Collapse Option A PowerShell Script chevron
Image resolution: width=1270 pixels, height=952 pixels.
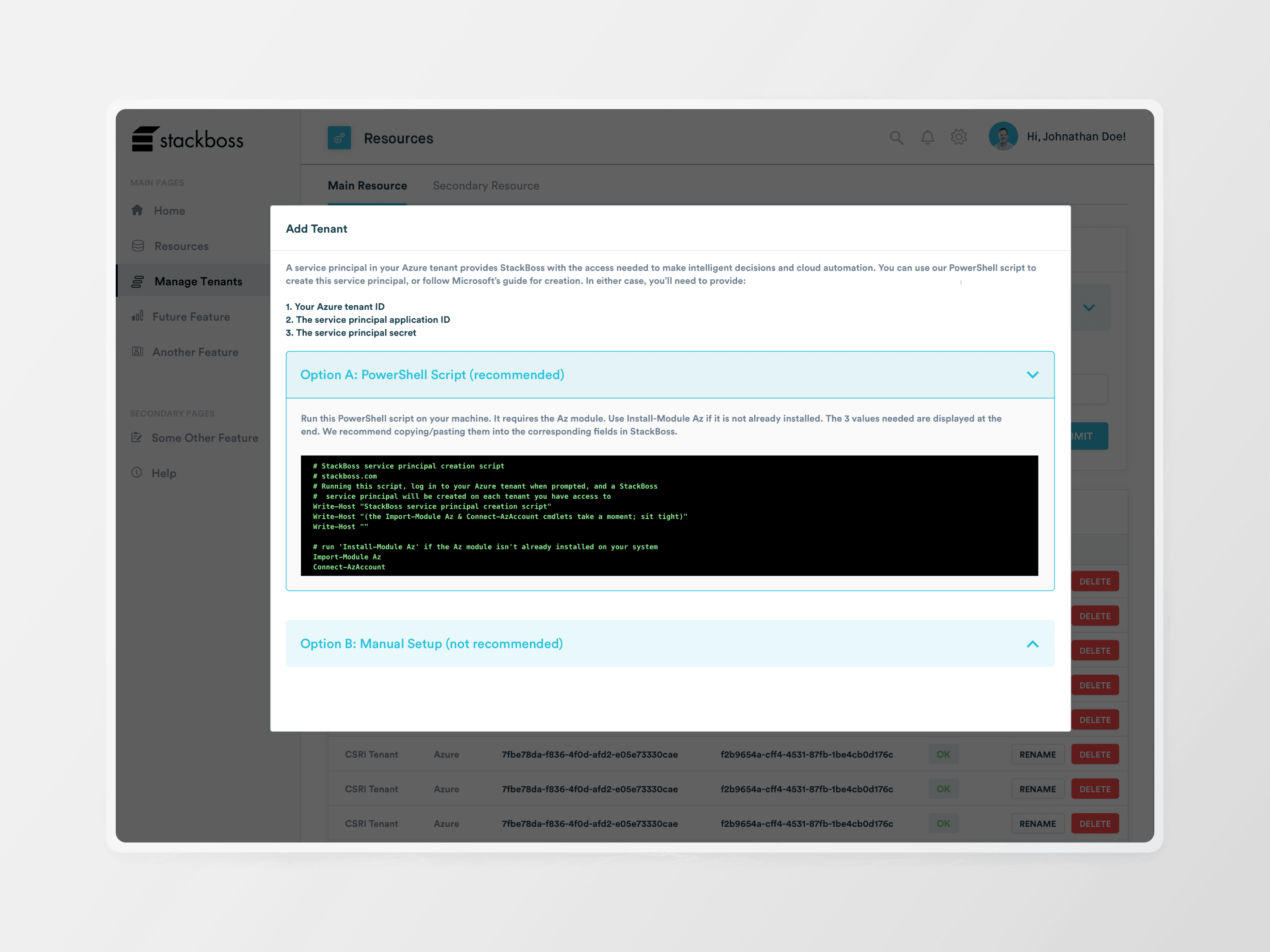pos(1032,375)
